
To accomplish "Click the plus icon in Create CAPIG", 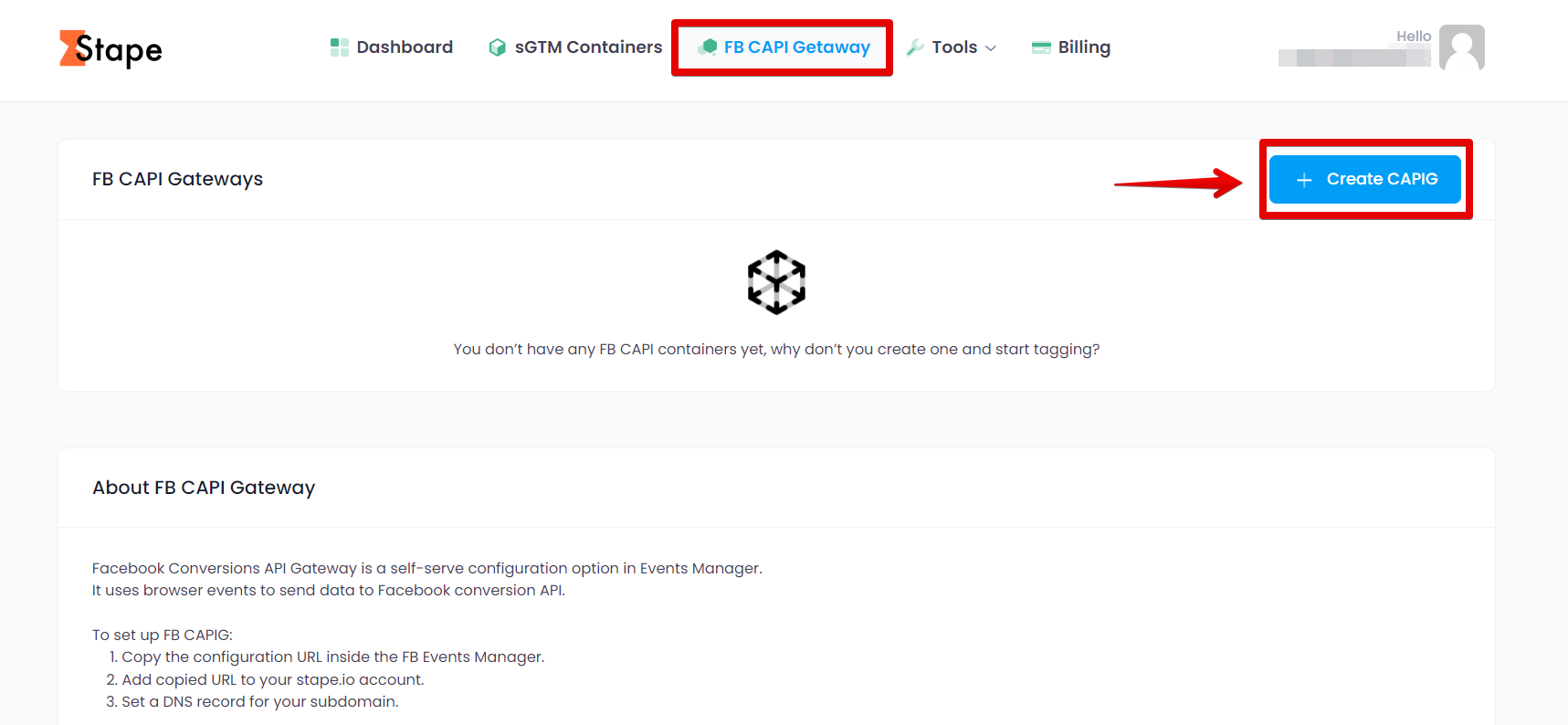I will tap(1304, 180).
